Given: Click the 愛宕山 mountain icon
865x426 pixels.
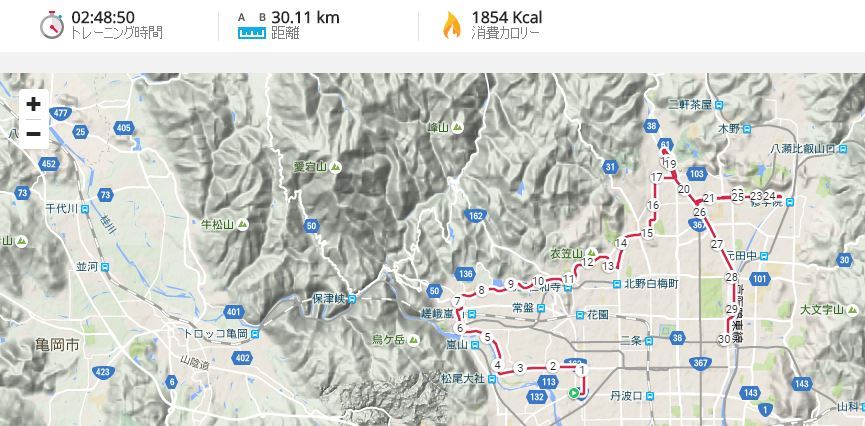Looking at the screenshot, I should tap(335, 167).
